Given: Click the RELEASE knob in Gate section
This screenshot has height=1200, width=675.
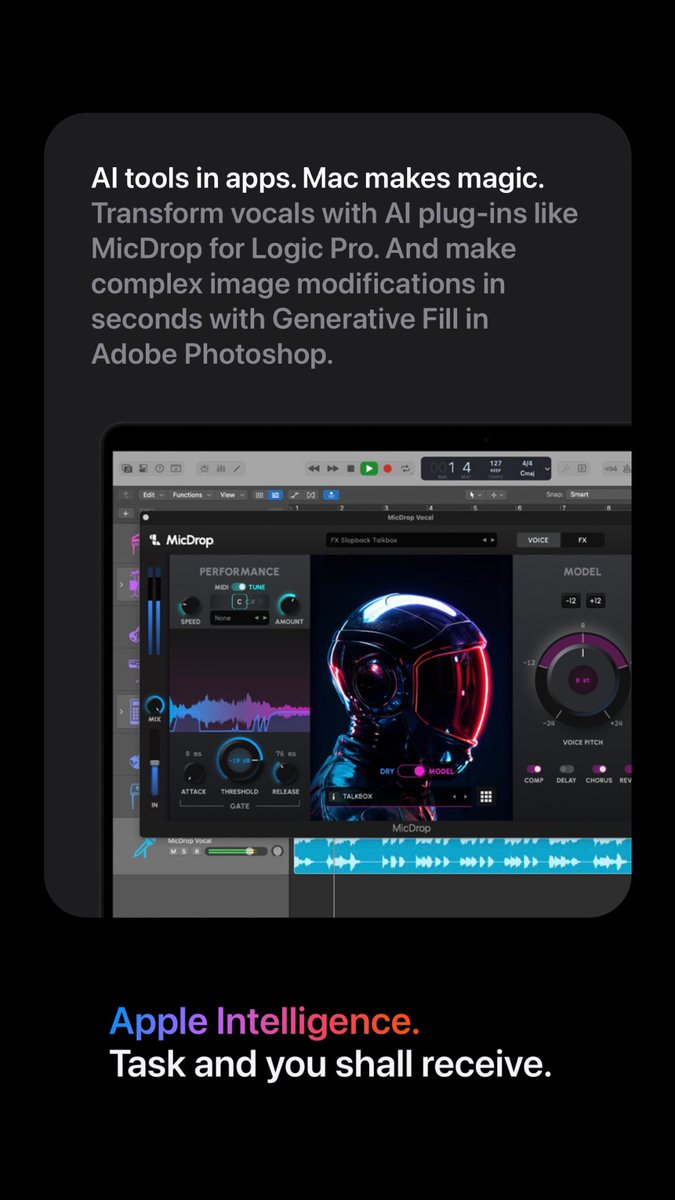Looking at the screenshot, I should [x=286, y=773].
